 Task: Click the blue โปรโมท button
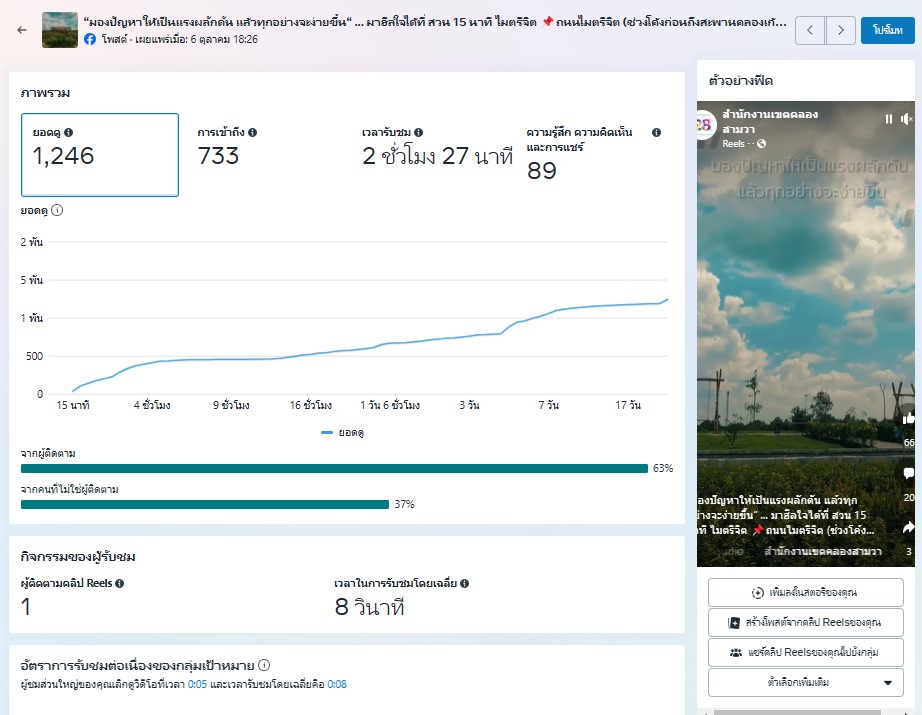tap(886, 30)
